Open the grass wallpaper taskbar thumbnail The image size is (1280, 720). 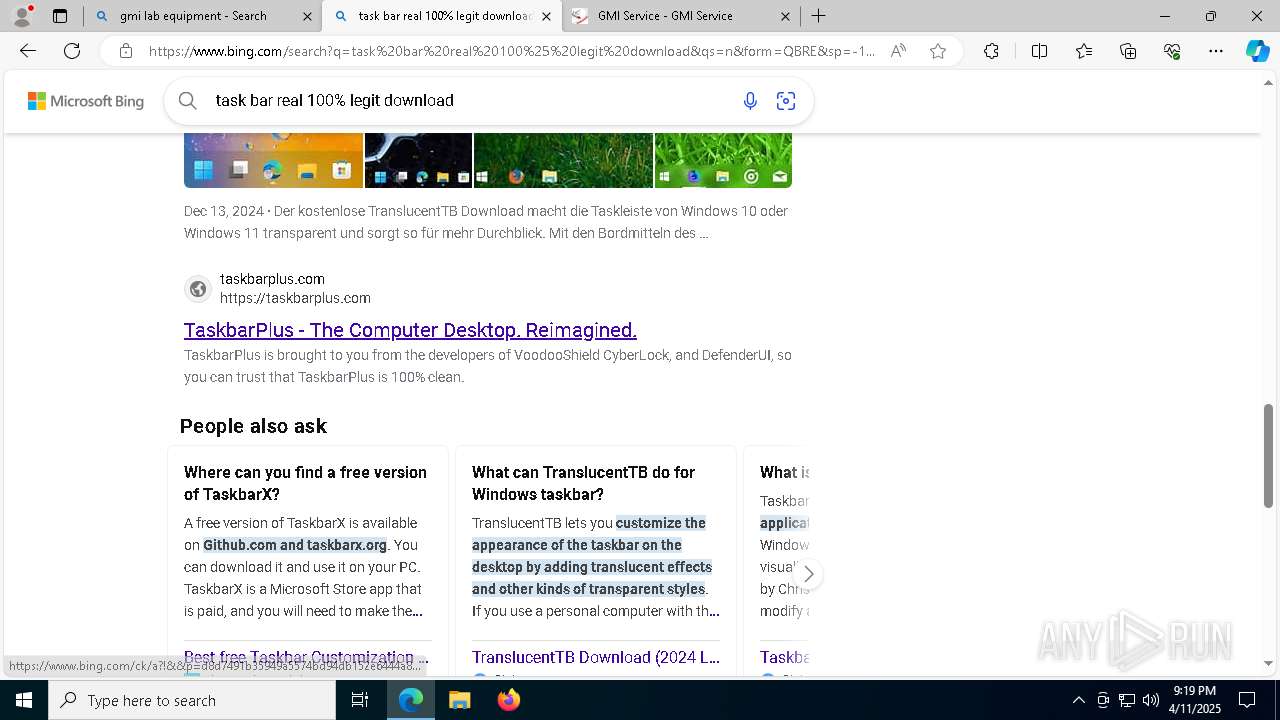(x=563, y=160)
